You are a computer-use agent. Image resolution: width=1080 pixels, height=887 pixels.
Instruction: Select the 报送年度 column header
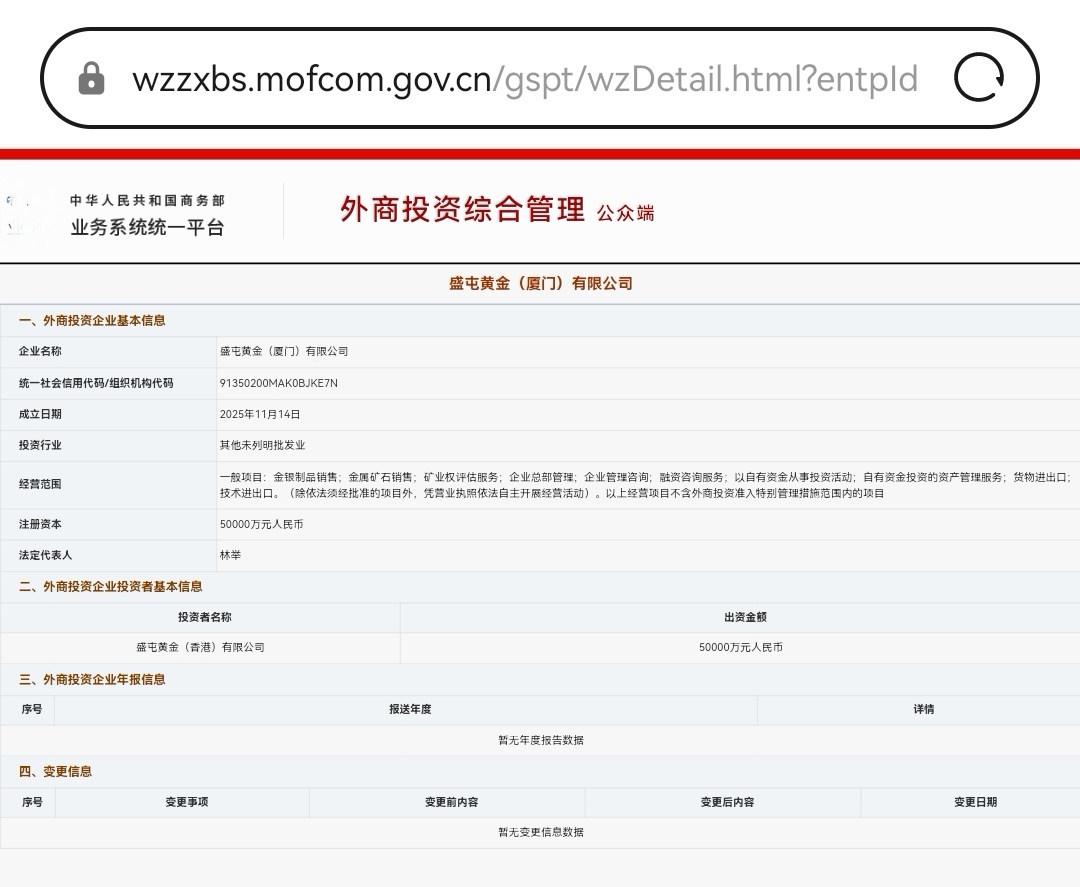pos(407,709)
